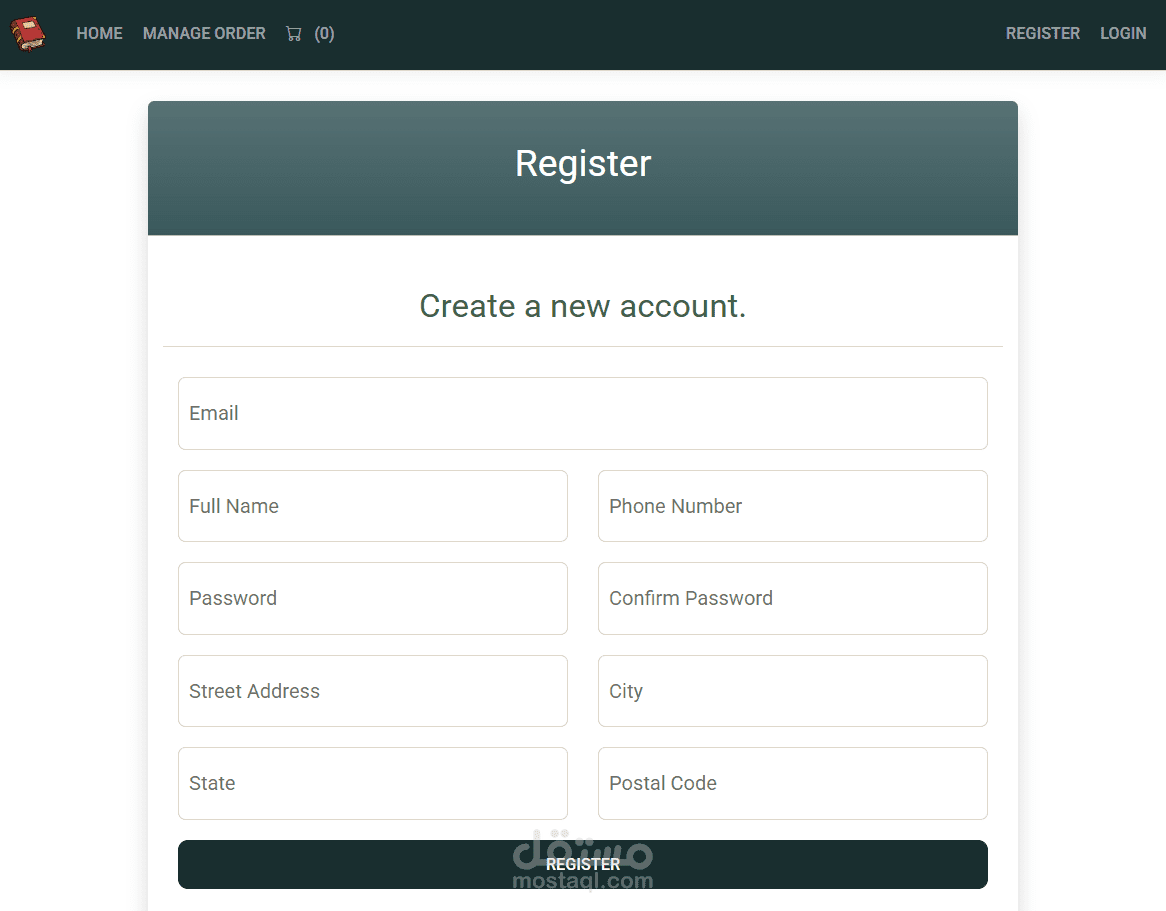Open MANAGE ORDER in the navbar

click(204, 34)
